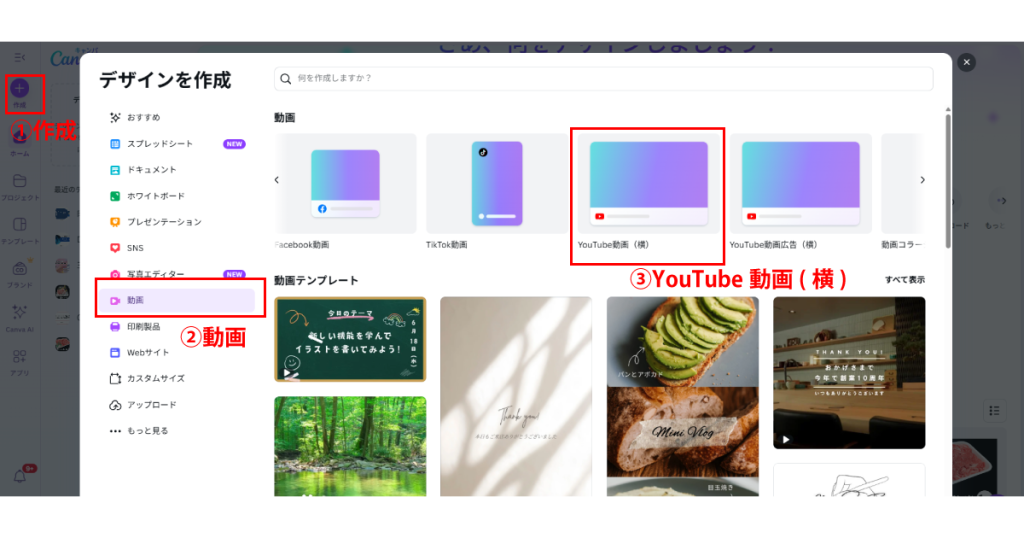Select the アップロード cloud icon
This screenshot has height=538, width=1024.
tap(115, 405)
